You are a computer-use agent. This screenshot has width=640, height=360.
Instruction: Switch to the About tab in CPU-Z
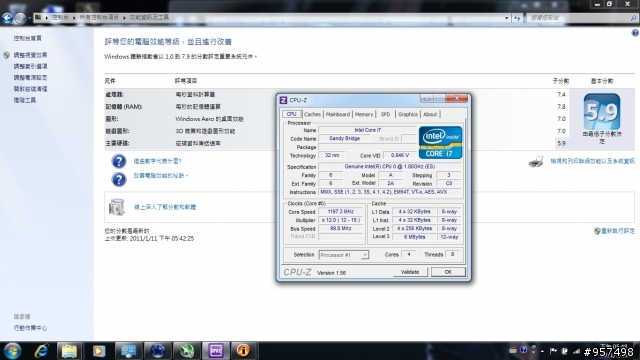(430, 114)
